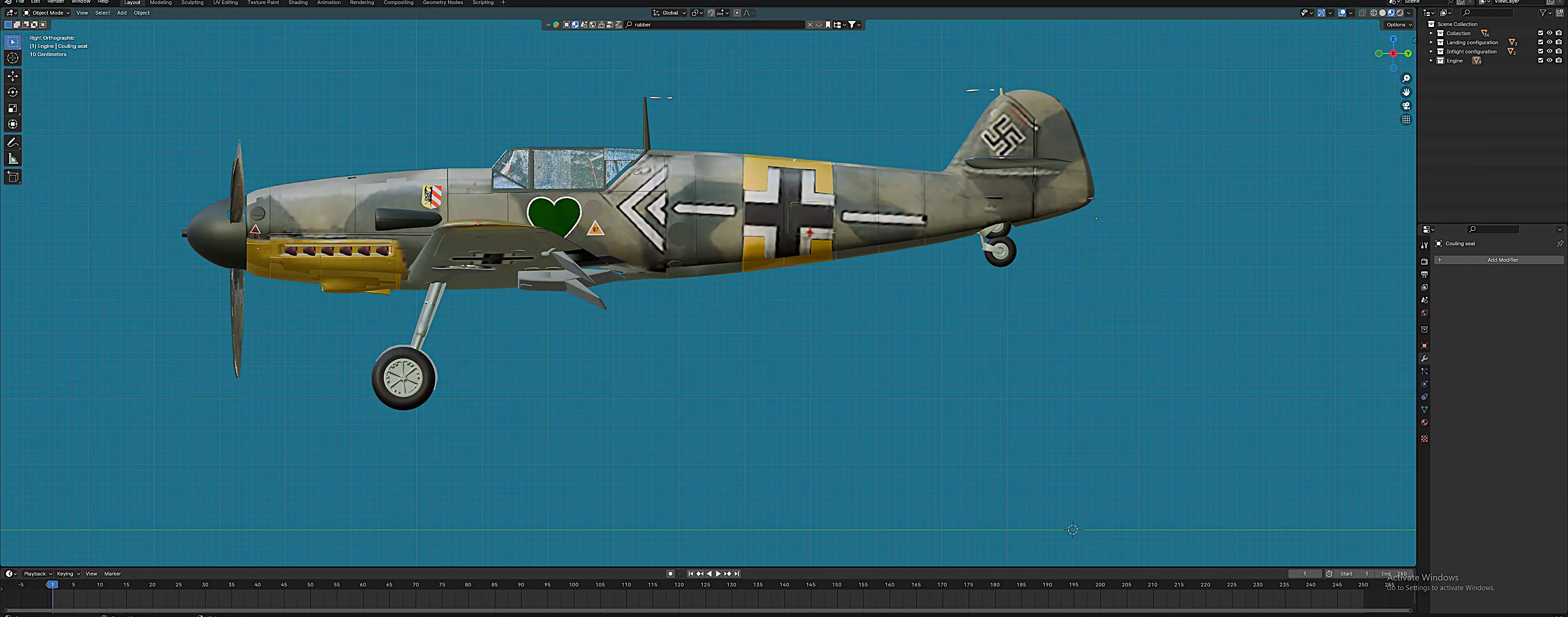Hide Landing configuration with eye icon

1550,42
